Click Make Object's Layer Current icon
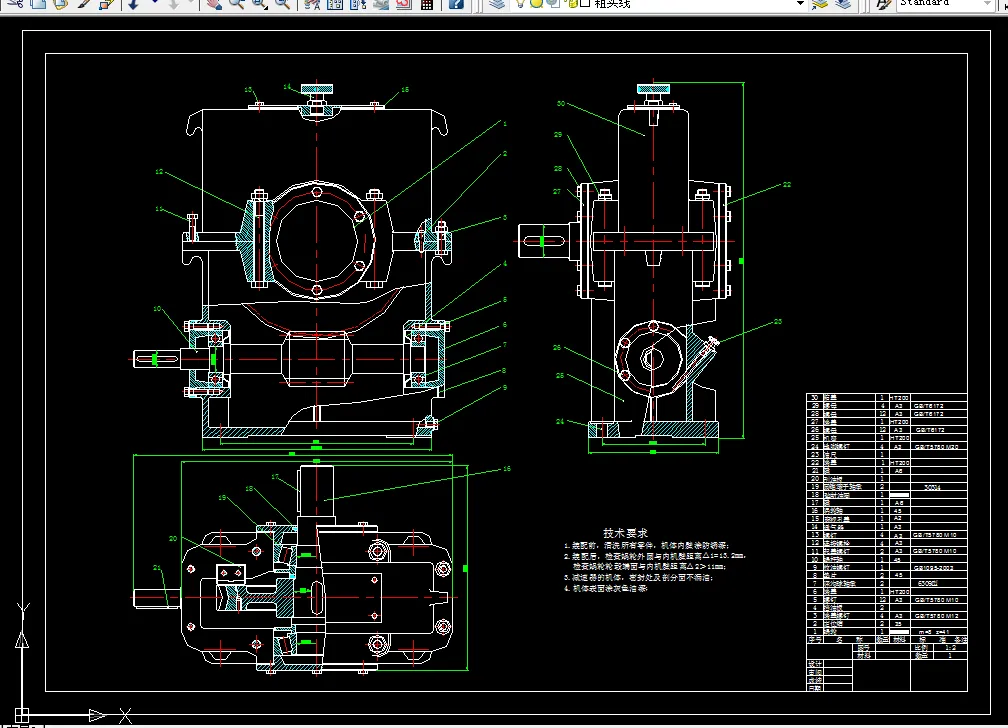 820,4
